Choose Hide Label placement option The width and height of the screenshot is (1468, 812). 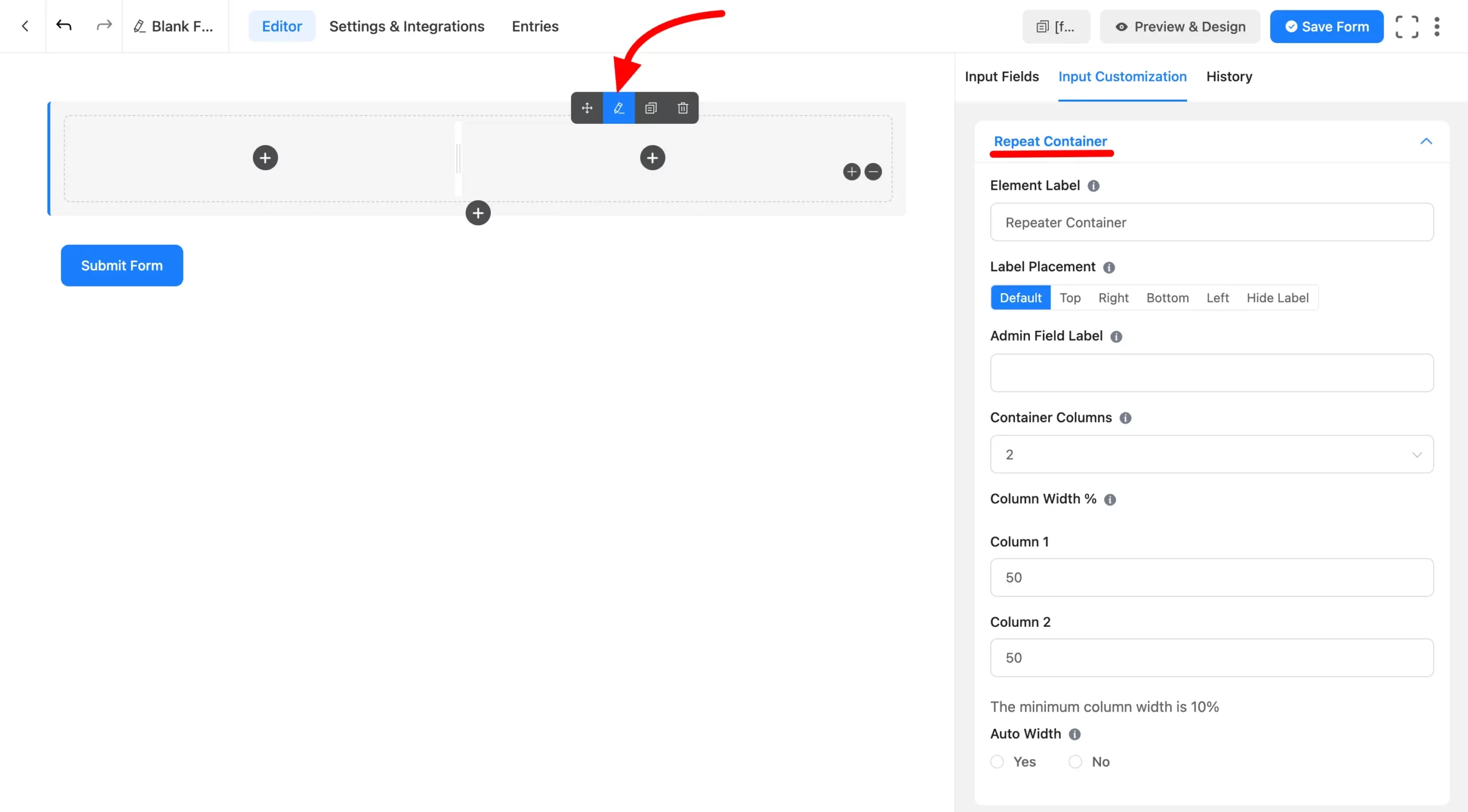(x=1277, y=298)
